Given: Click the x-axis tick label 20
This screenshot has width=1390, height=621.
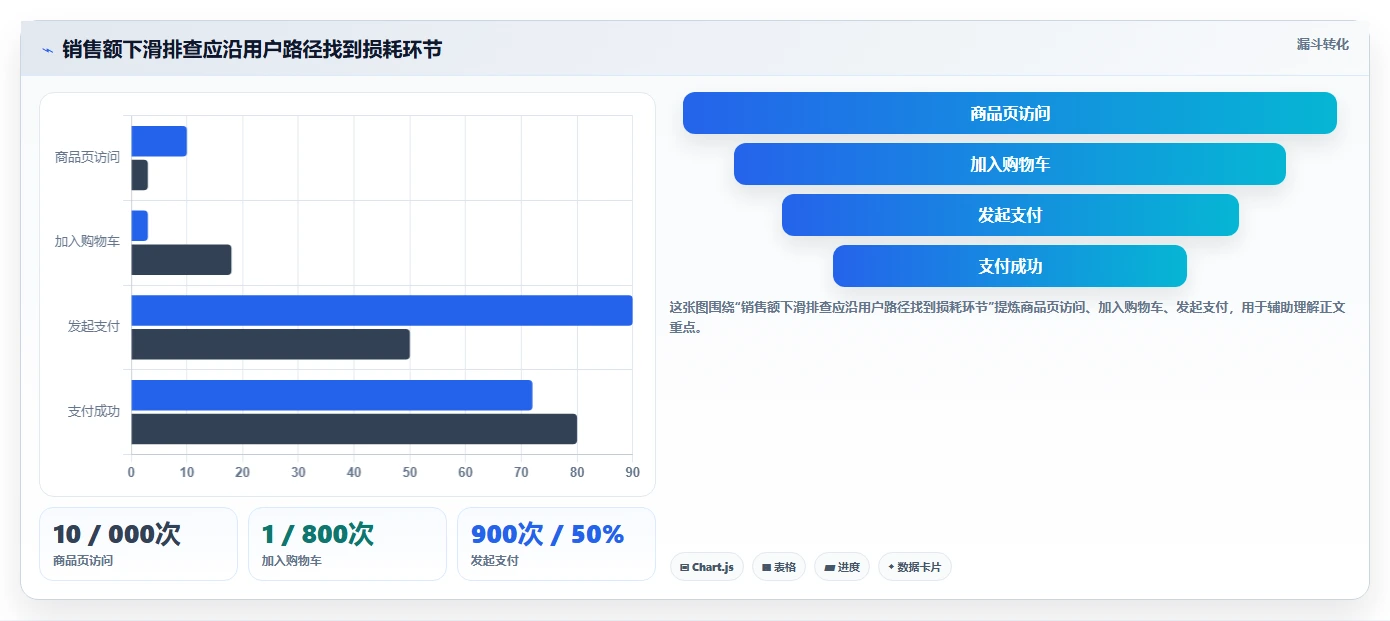Looking at the screenshot, I should (x=243, y=472).
